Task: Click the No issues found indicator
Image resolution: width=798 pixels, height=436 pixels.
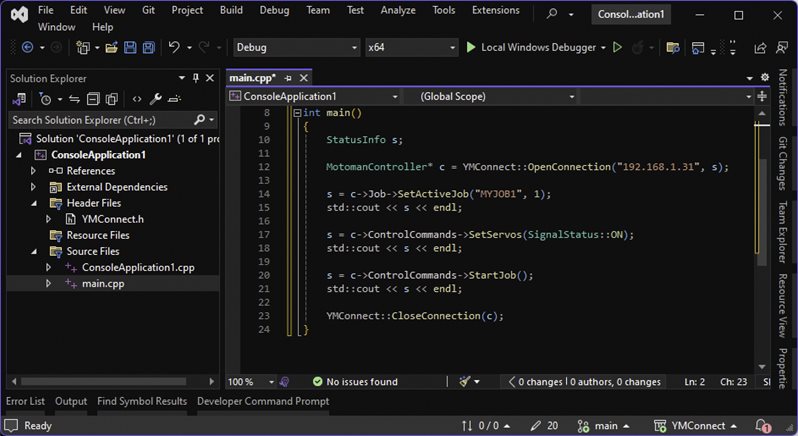Action: (354, 381)
